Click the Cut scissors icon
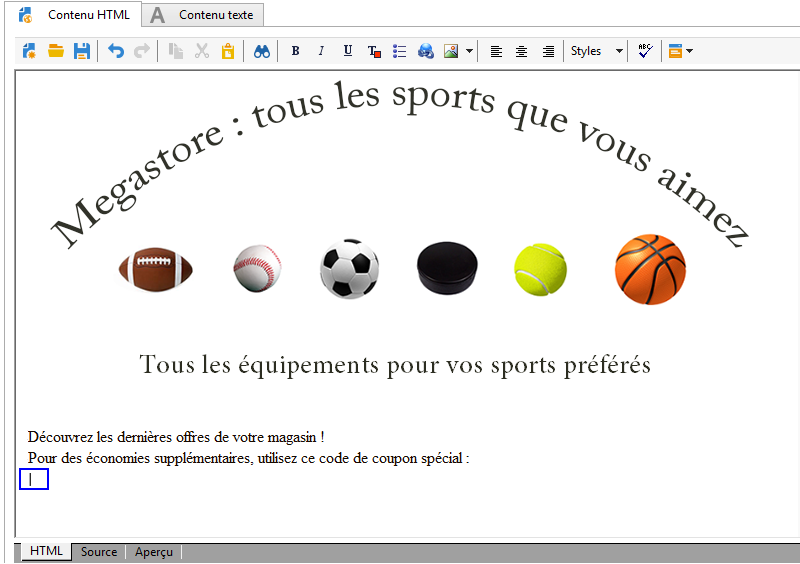The height and width of the screenshot is (564, 800). pyautogui.click(x=202, y=51)
